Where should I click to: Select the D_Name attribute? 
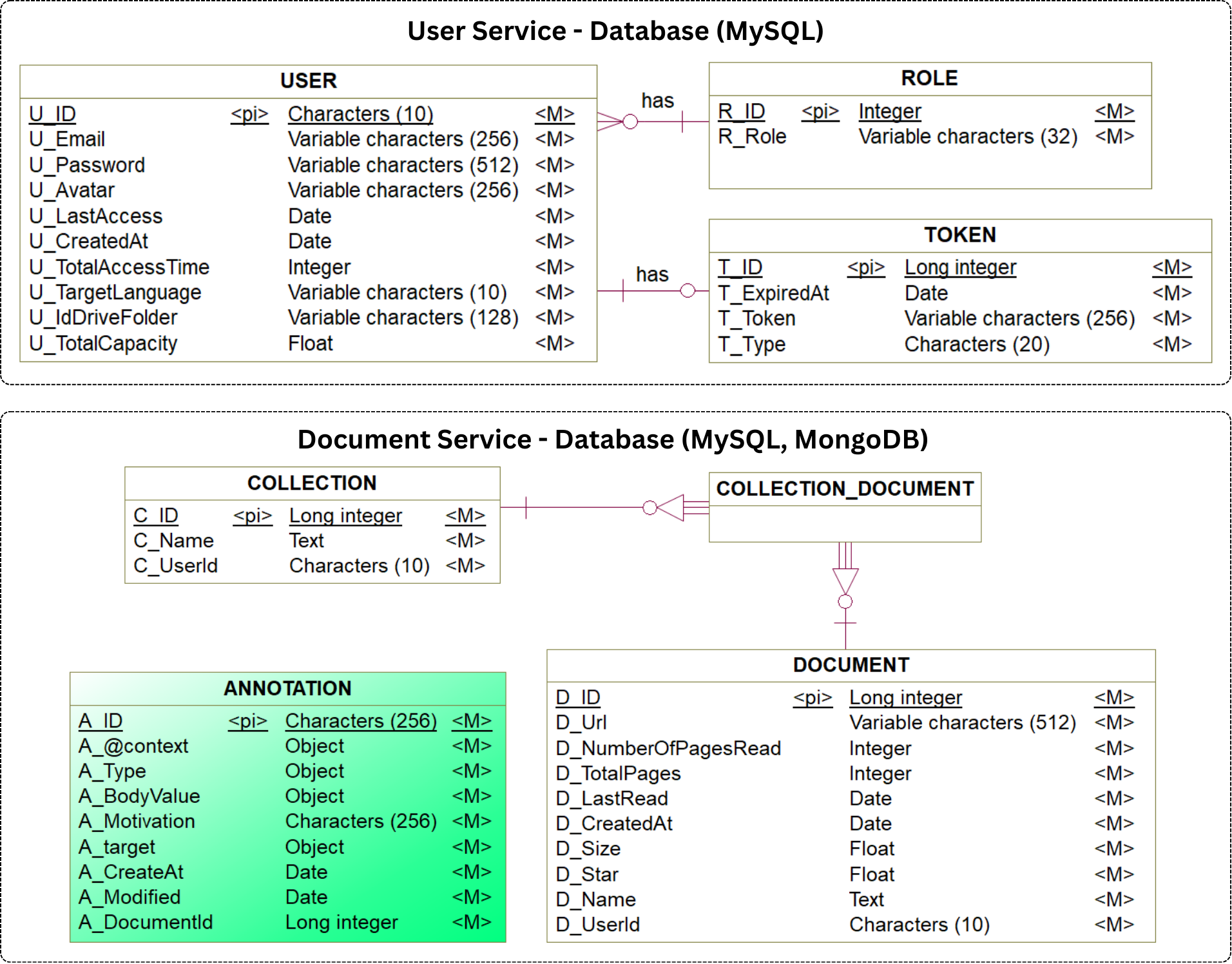coord(595,900)
